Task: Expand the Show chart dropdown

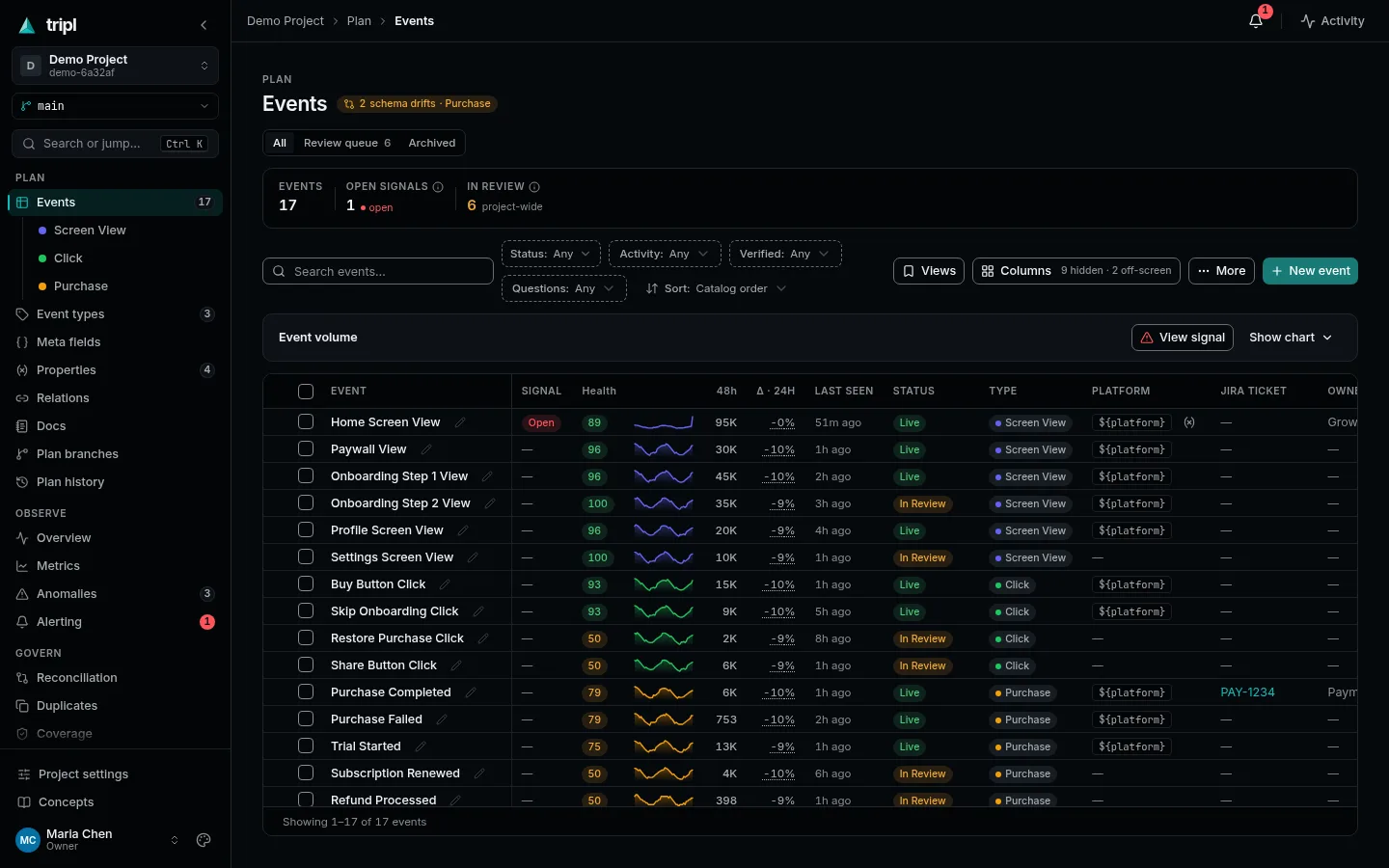Action: 1291,338
